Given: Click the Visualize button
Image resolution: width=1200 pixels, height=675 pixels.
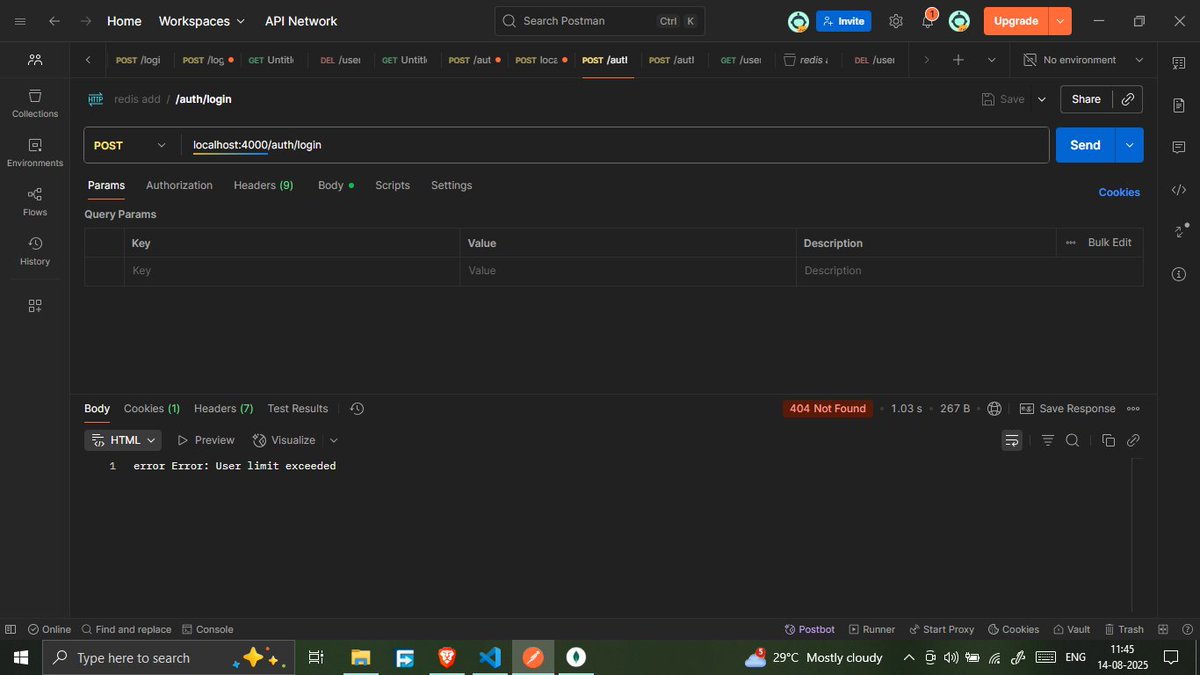Looking at the screenshot, I should click(x=284, y=440).
